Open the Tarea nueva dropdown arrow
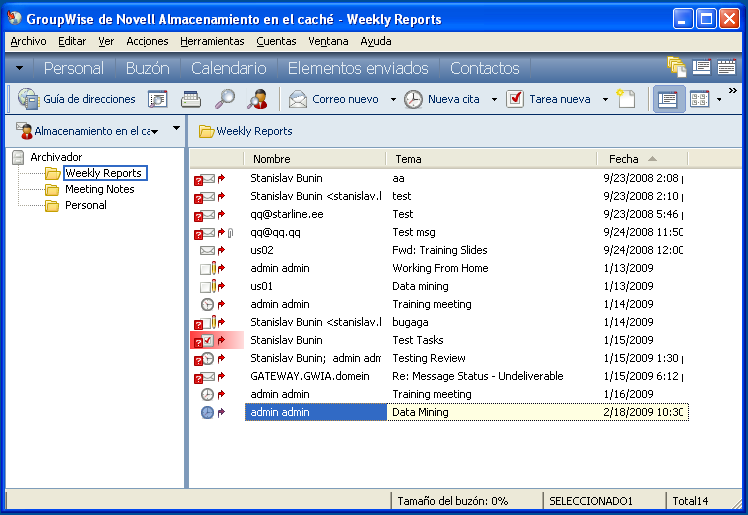Image resolution: width=748 pixels, height=515 pixels. pyautogui.click(x=605, y=100)
